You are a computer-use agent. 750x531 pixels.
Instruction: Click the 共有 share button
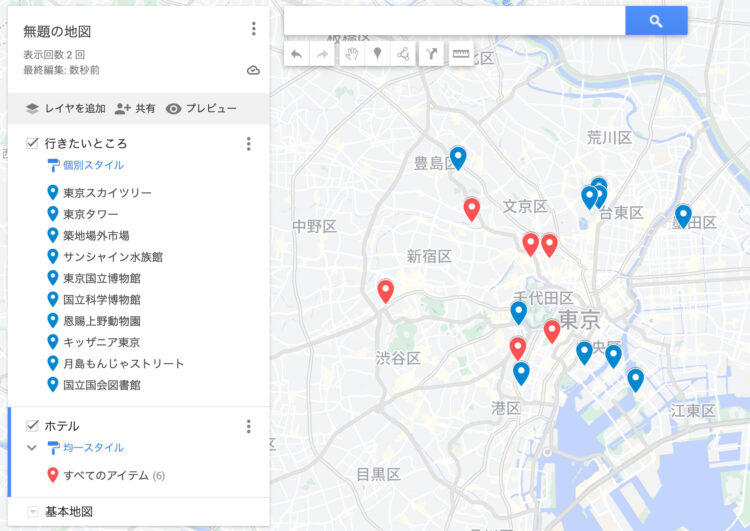coord(135,109)
